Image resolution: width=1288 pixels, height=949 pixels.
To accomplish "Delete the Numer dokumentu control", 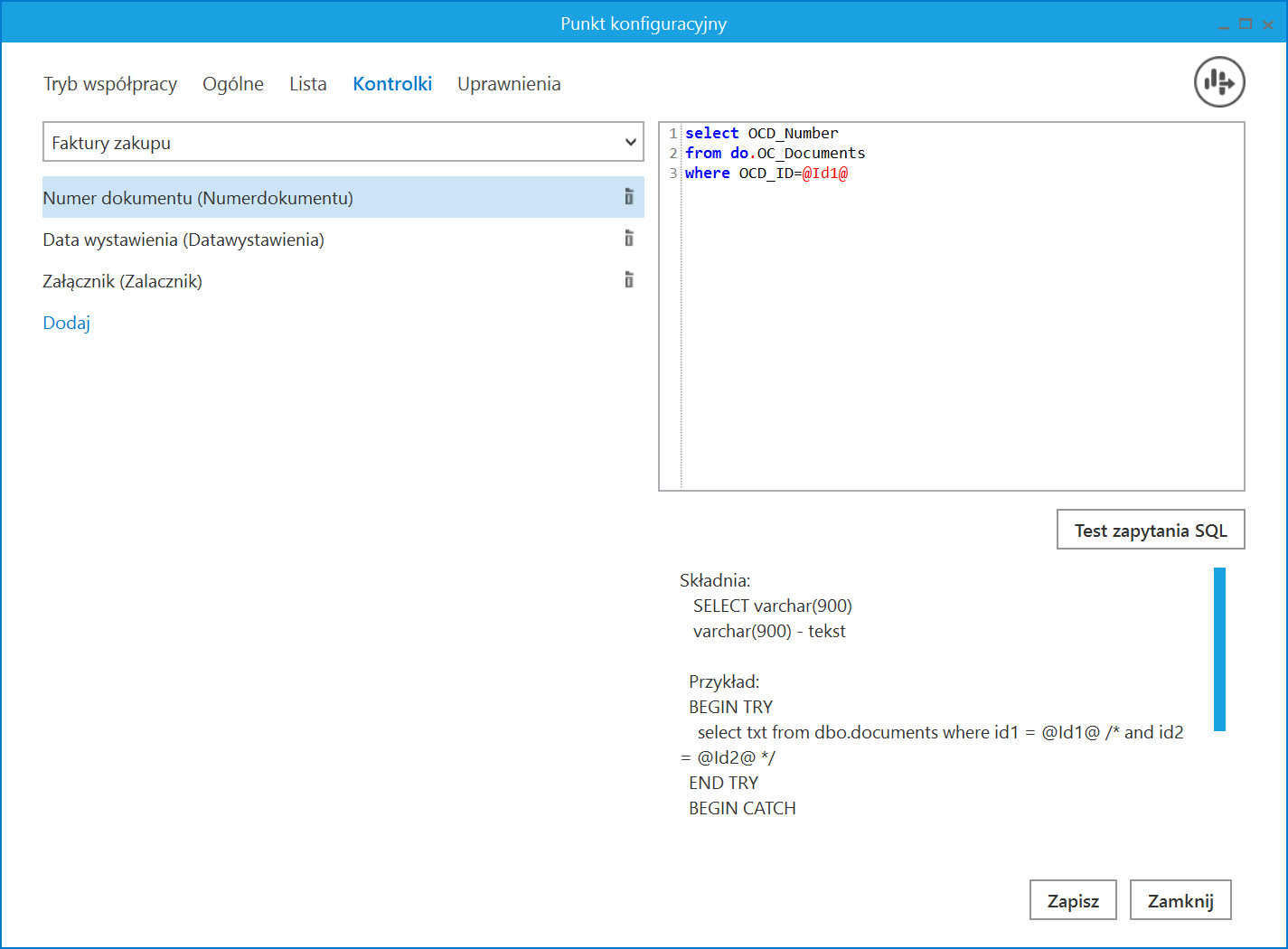I will click(629, 197).
